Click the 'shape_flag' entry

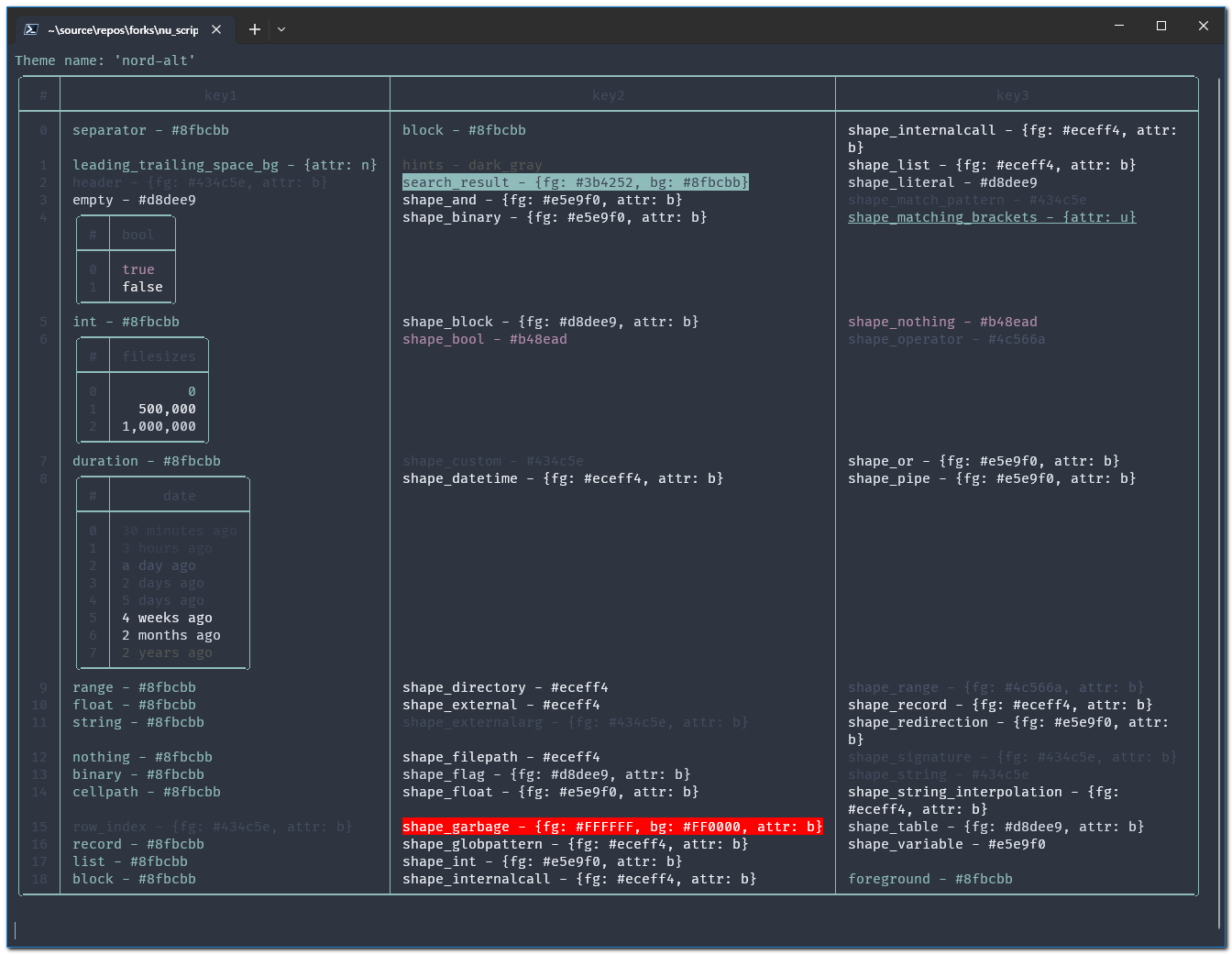546,774
